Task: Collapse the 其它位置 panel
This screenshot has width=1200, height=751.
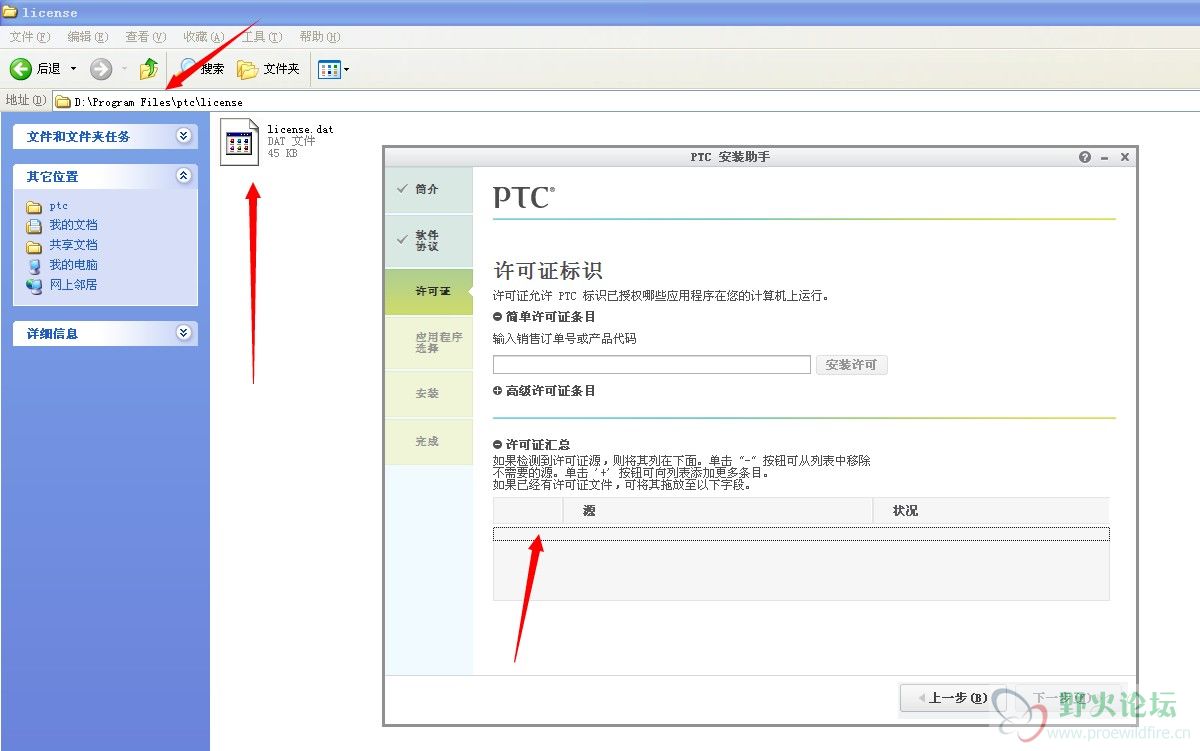Action: tap(184, 176)
